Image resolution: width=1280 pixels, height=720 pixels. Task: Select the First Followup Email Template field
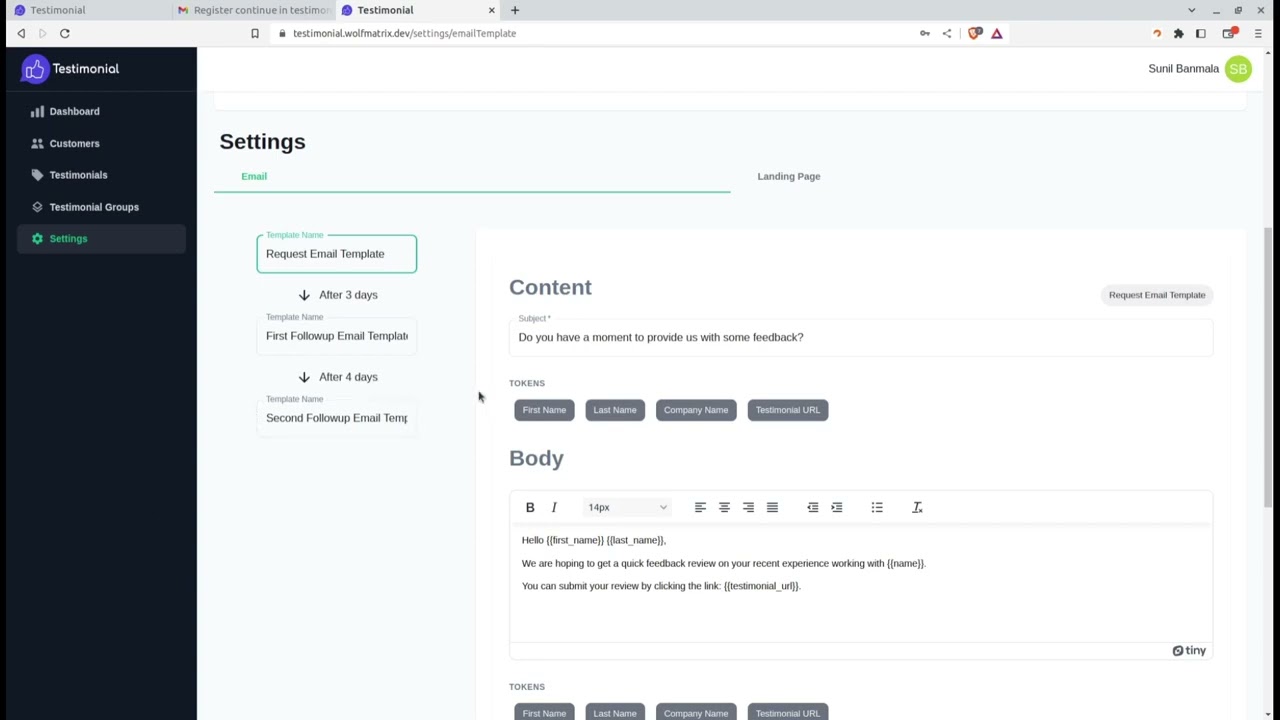point(337,336)
